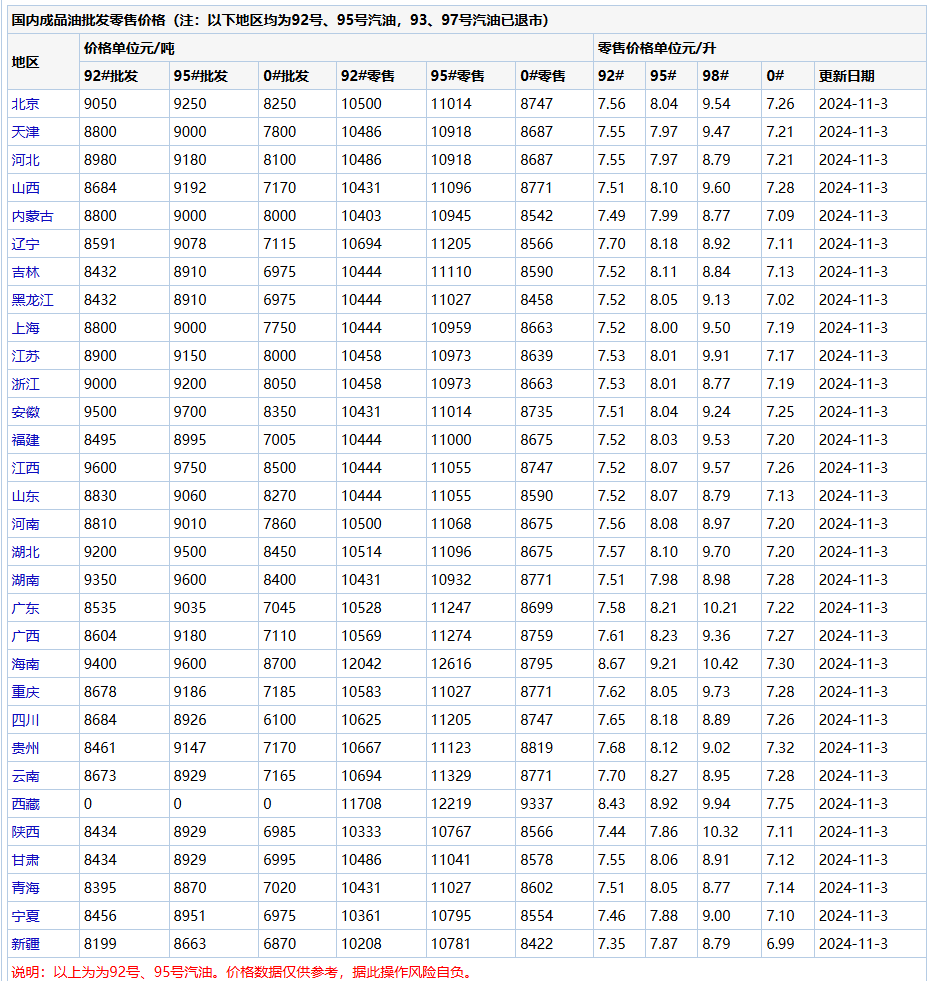Select Anhui's 92# wholesale value 9500

tap(100, 412)
